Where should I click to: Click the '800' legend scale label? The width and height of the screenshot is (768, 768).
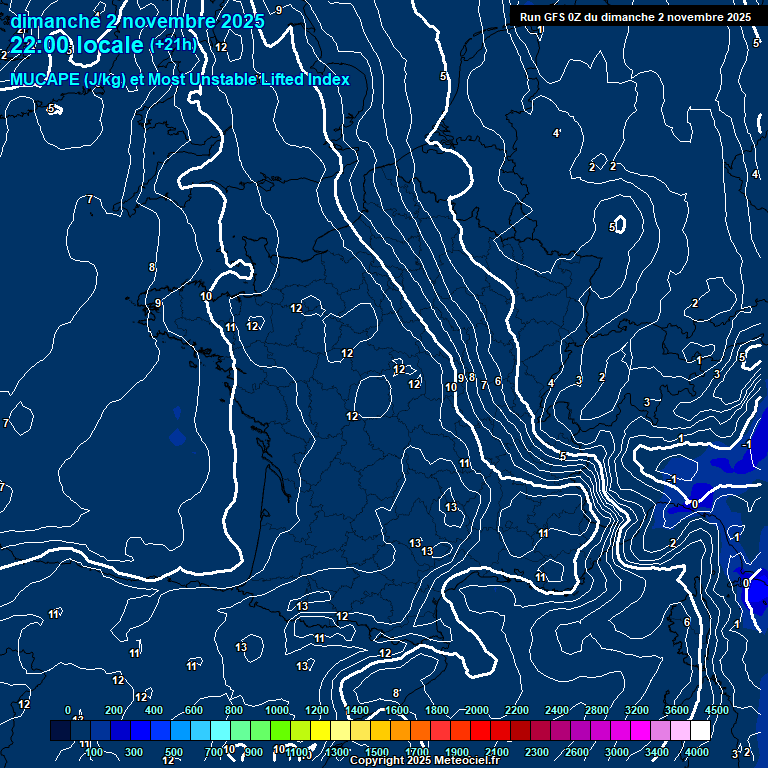234,710
